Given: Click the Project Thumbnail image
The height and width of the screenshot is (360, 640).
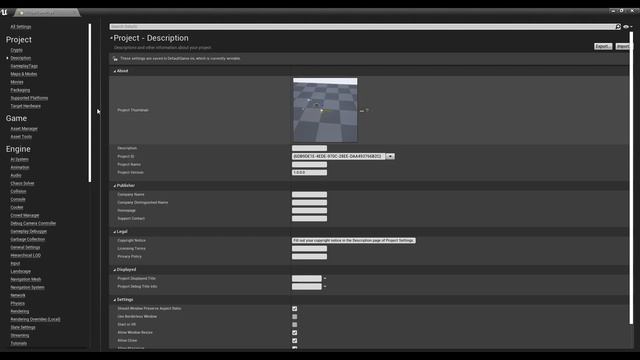Looking at the screenshot, I should click(325, 110).
